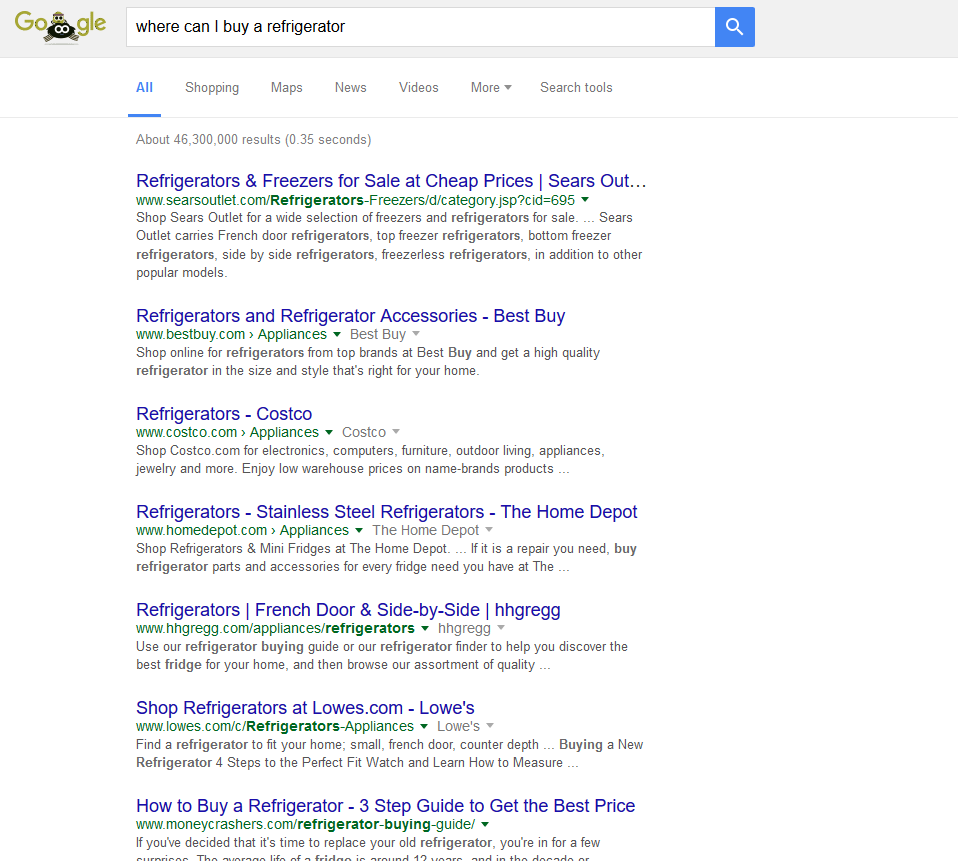Expand green arrow next to hhgregg.com URL
This screenshot has width=958, height=861.
[x=425, y=629]
